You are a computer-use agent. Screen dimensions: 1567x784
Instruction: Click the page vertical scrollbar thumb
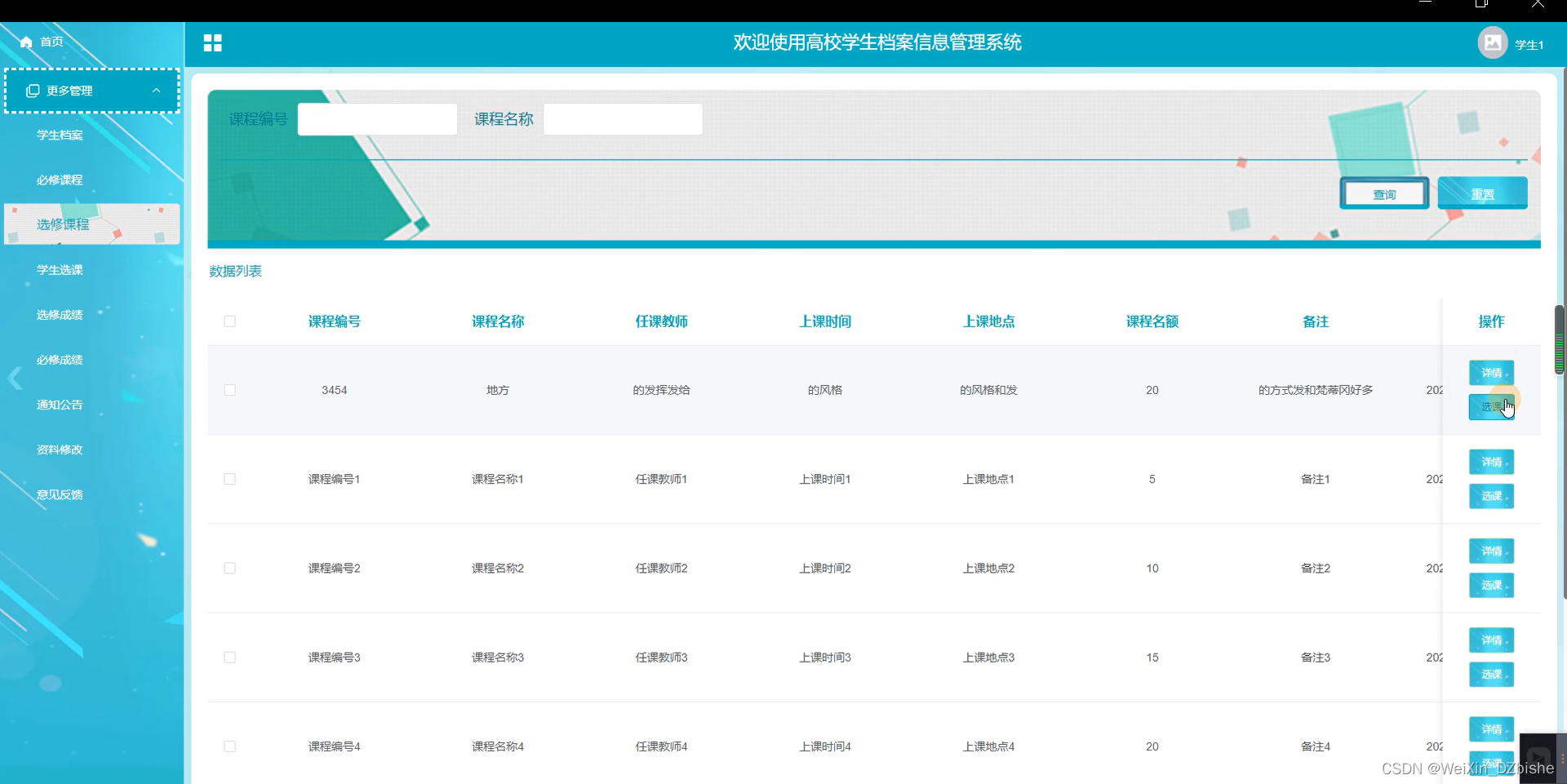pyautogui.click(x=1560, y=340)
